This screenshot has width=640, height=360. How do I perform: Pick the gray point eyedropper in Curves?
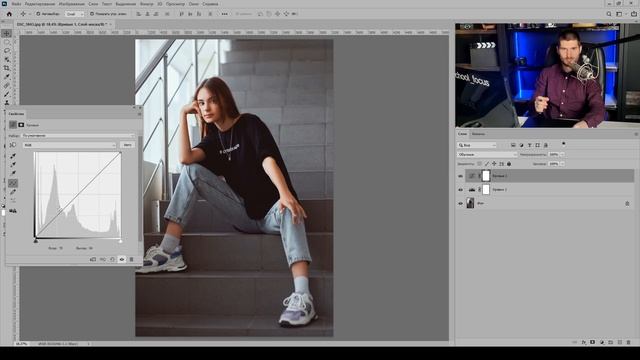(x=13, y=164)
